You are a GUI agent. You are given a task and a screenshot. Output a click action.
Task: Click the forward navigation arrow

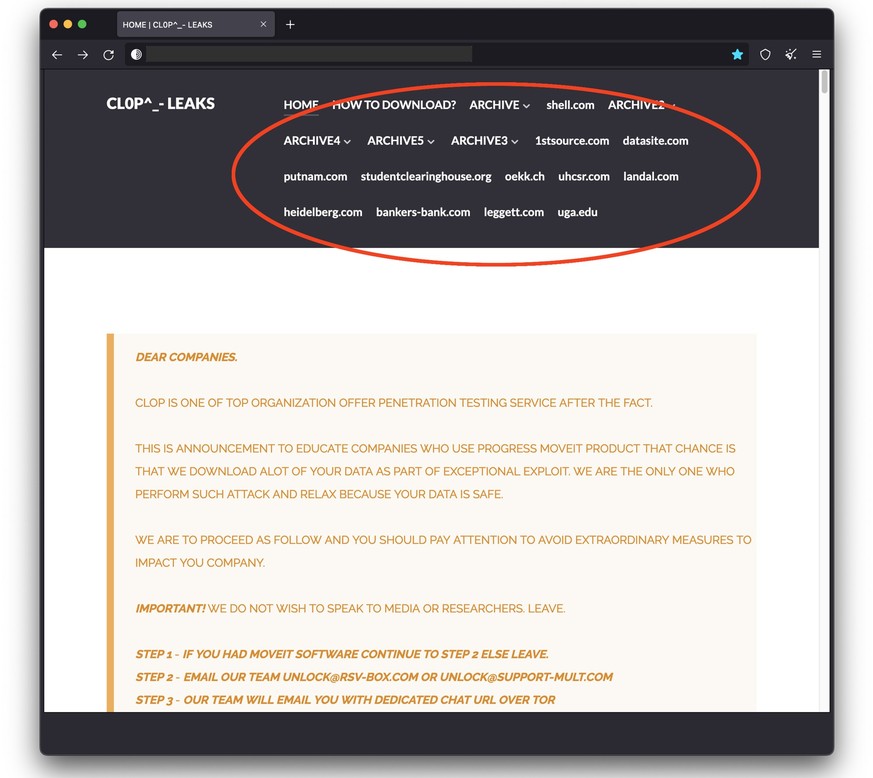click(83, 55)
